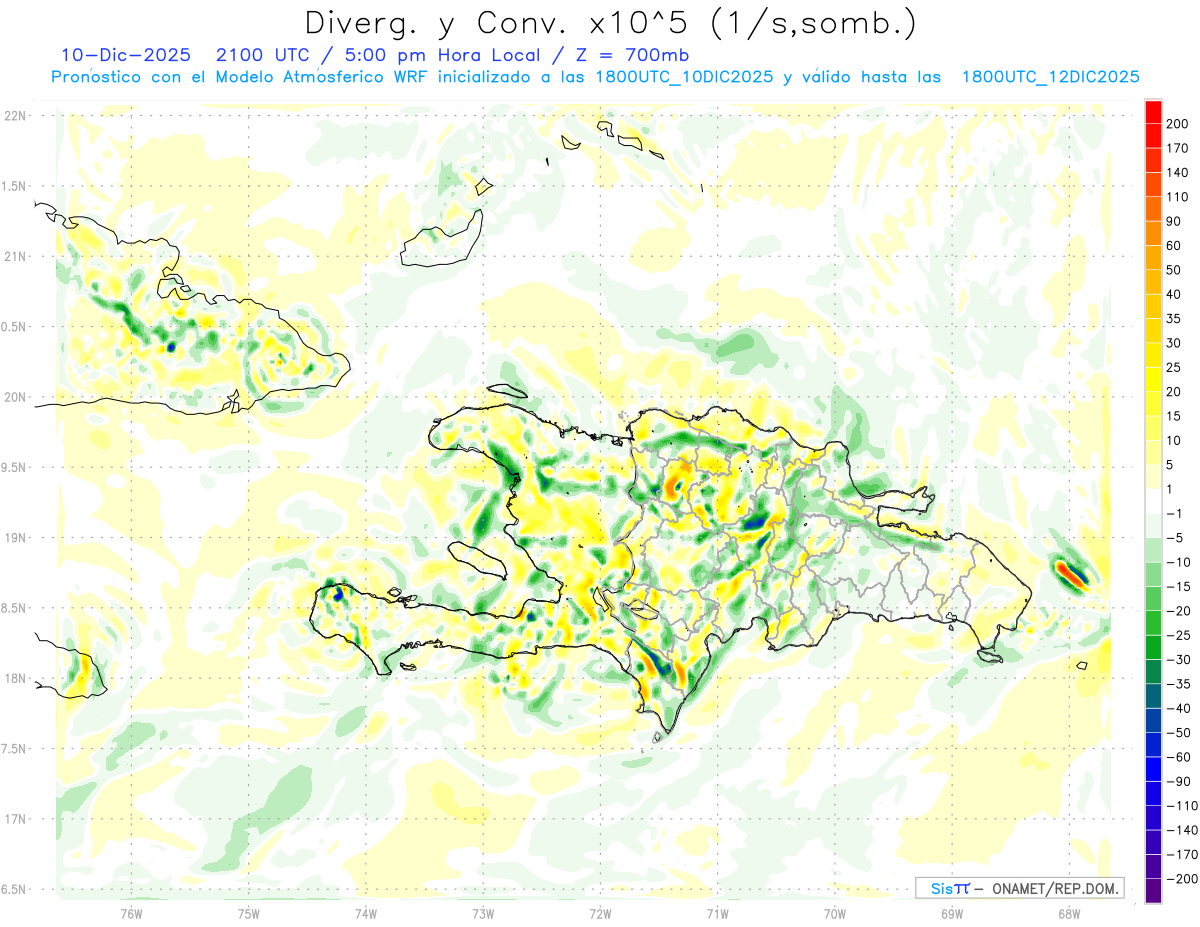Image resolution: width=1200 pixels, height=927 pixels.
Task: Click the blue 'Sis' logo text
Action: [942, 888]
